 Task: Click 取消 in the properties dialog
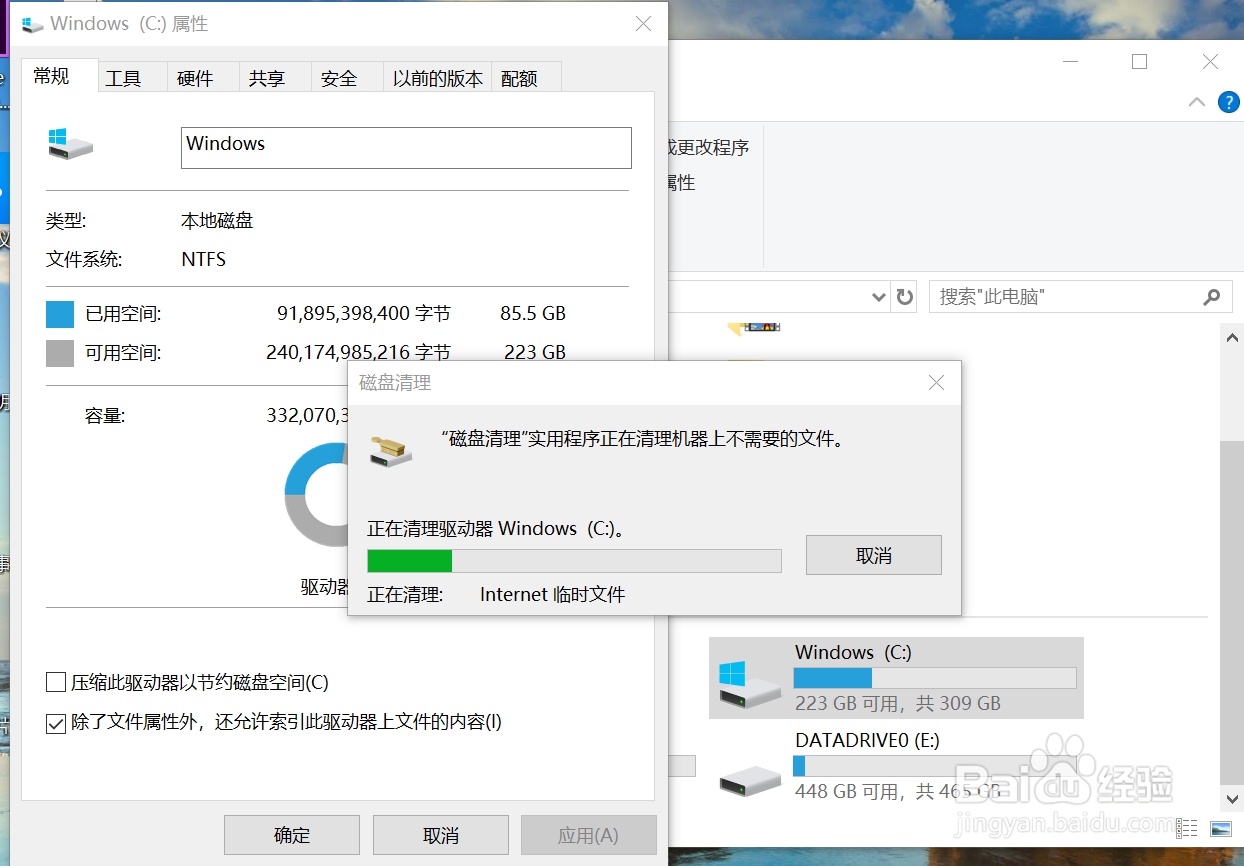tap(441, 835)
